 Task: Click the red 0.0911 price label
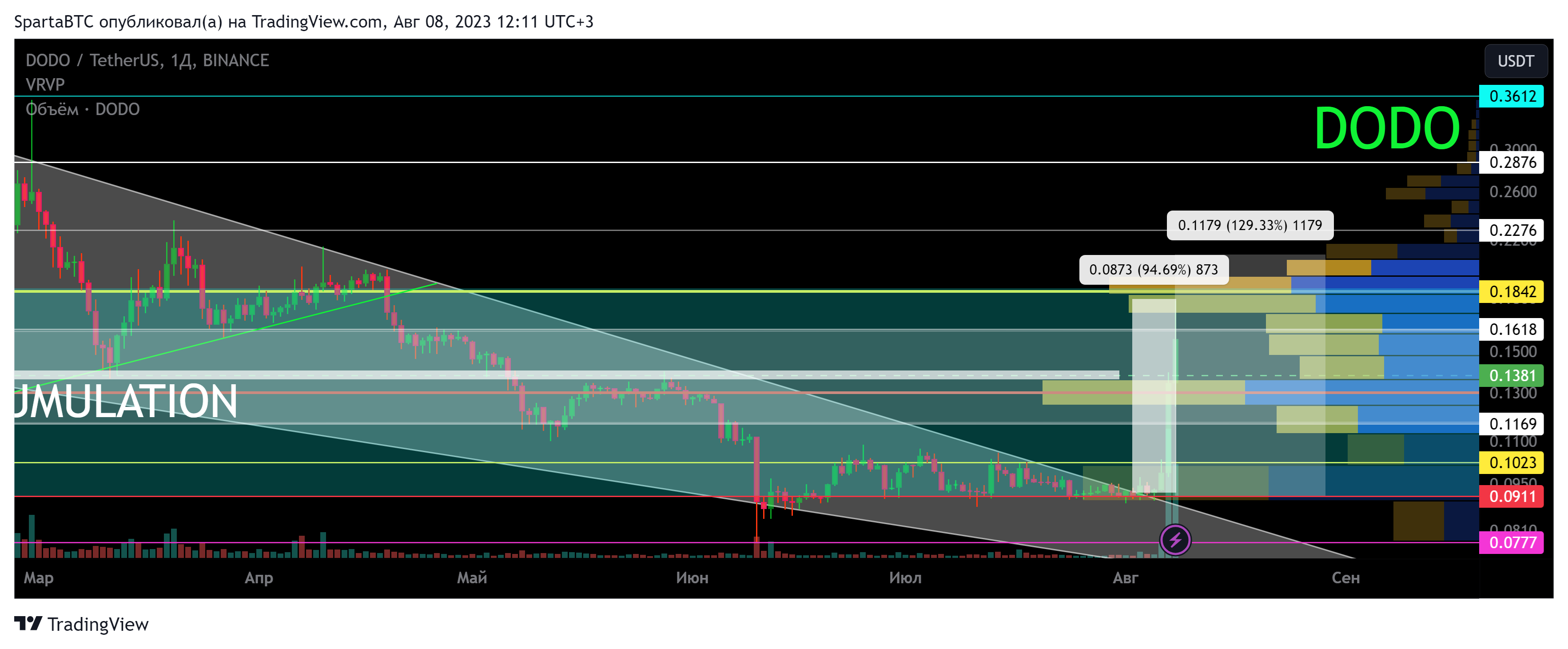point(1512,496)
